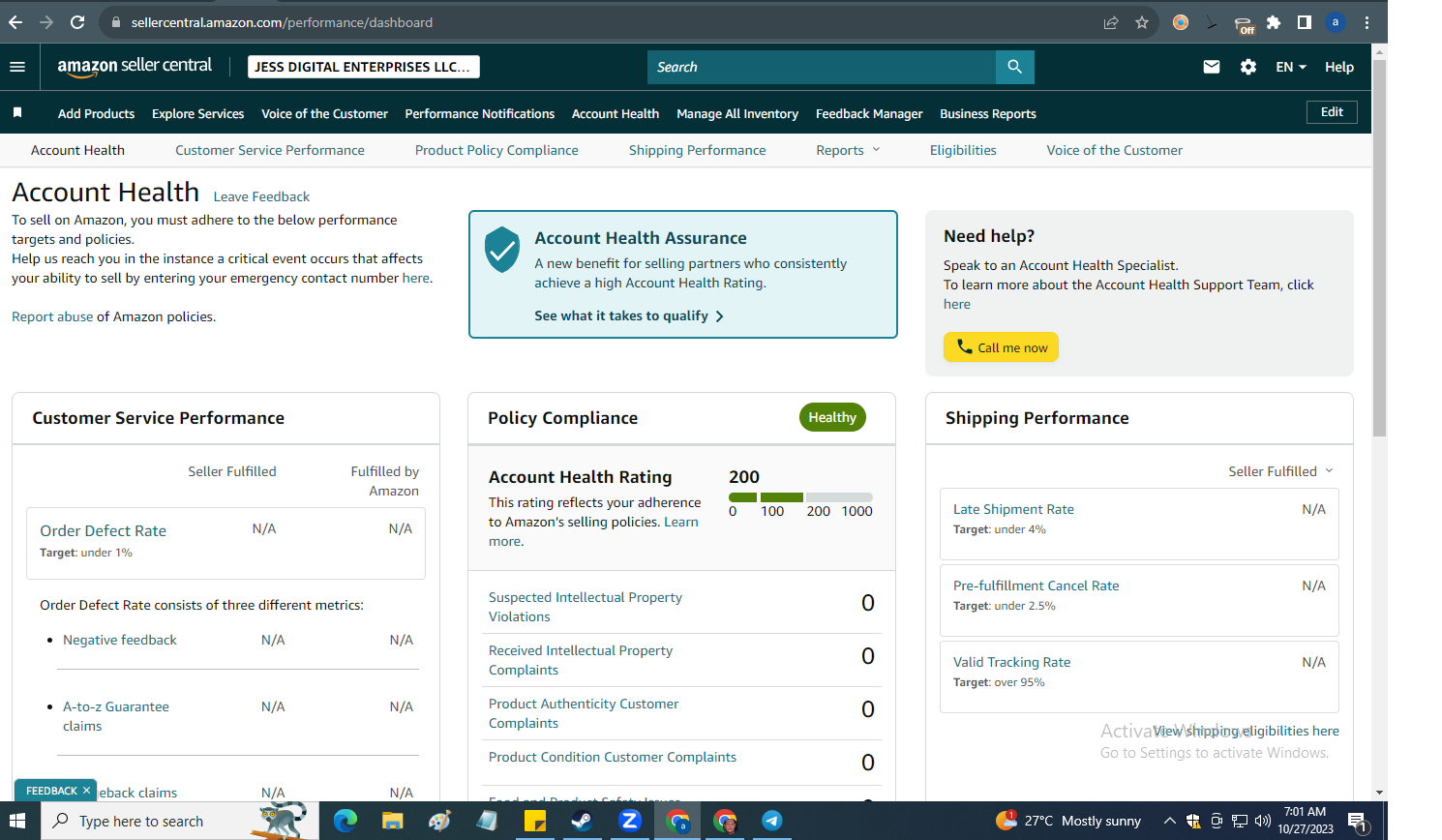This screenshot has width=1442, height=840.
Task: Click the Account Health Assurance shield icon
Action: tap(502, 250)
